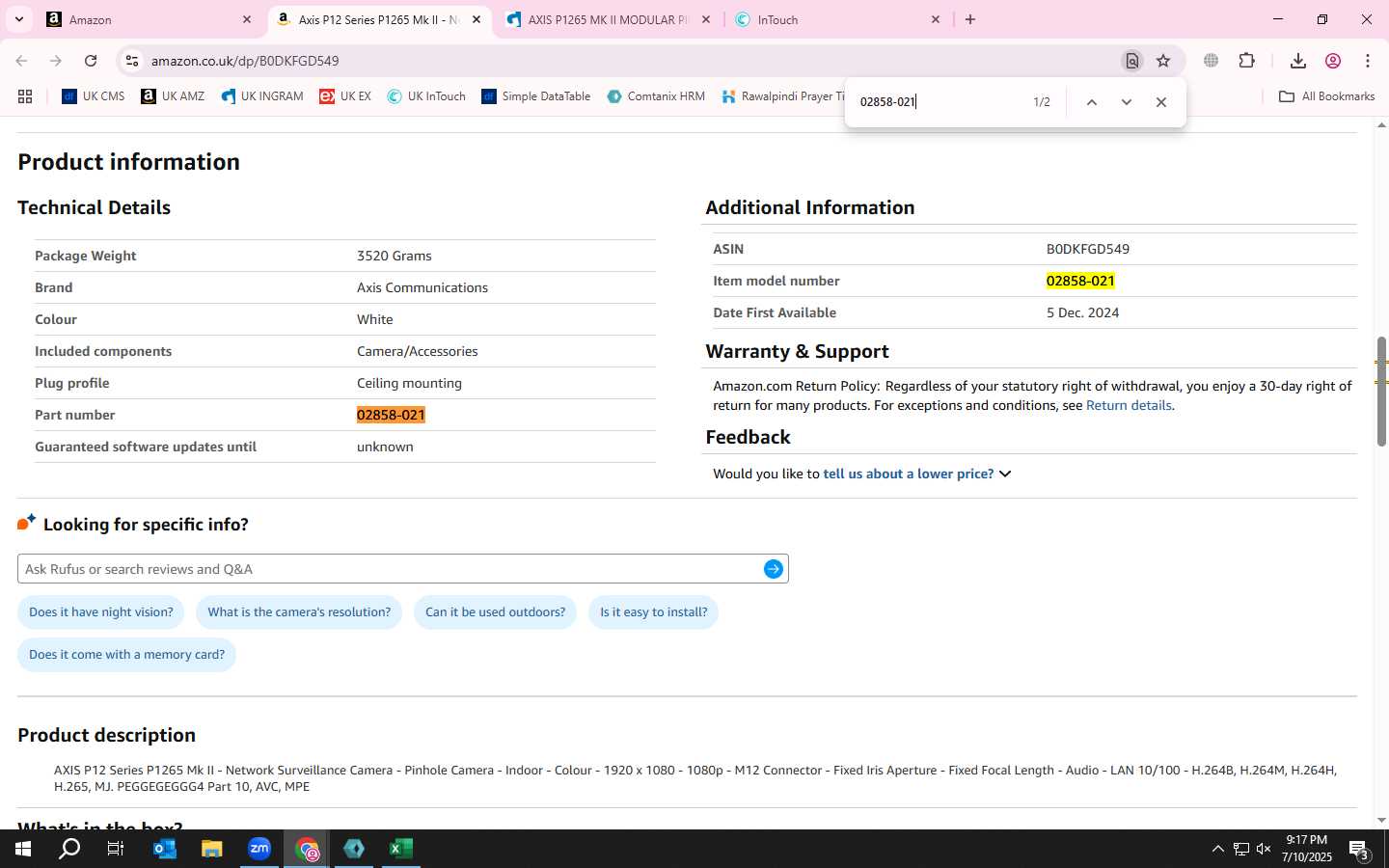The image size is (1389, 868).
Task: Open the Rawalpindi Prayer bookmark
Action: click(x=782, y=96)
